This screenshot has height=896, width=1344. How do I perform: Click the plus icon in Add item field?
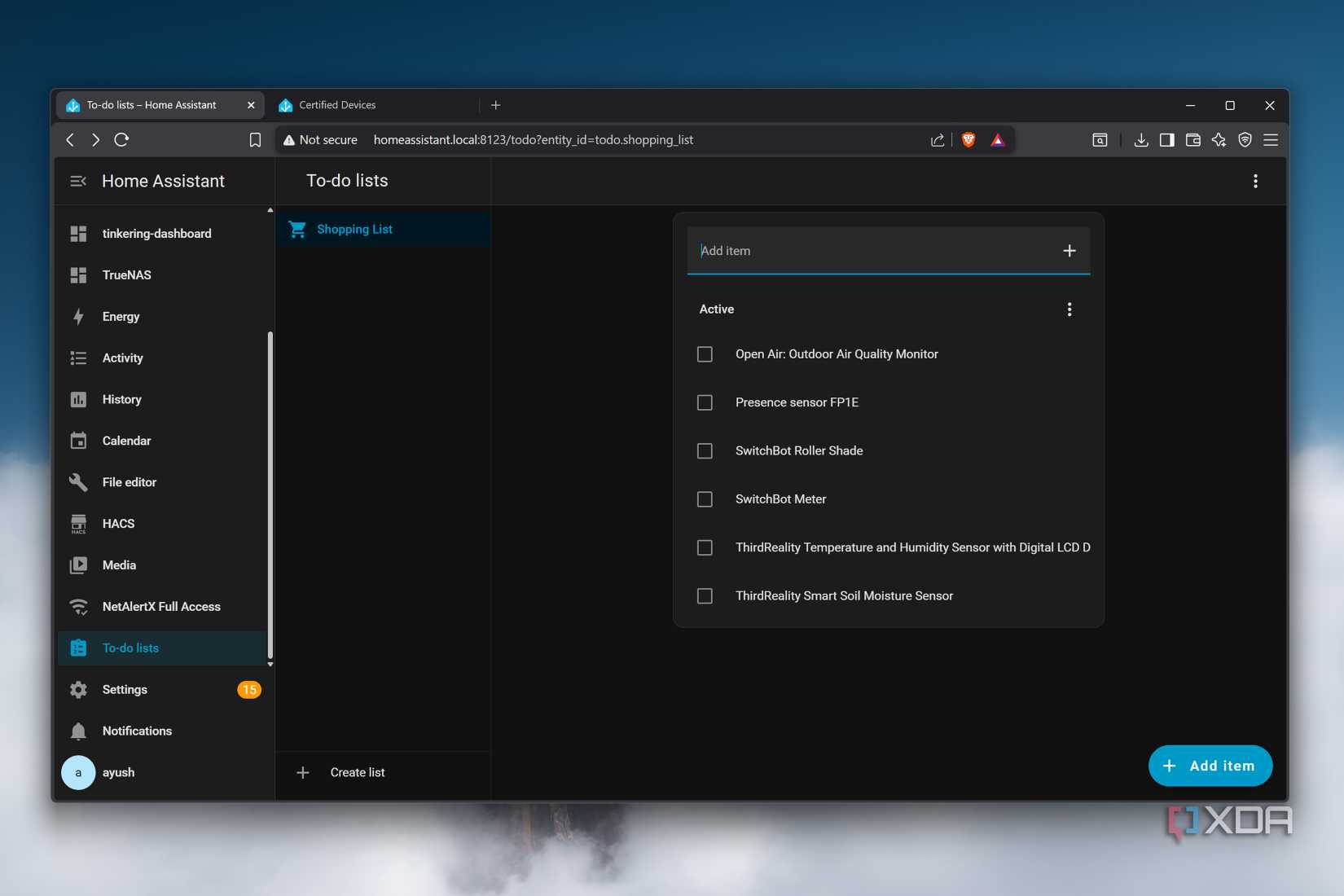pyautogui.click(x=1069, y=251)
